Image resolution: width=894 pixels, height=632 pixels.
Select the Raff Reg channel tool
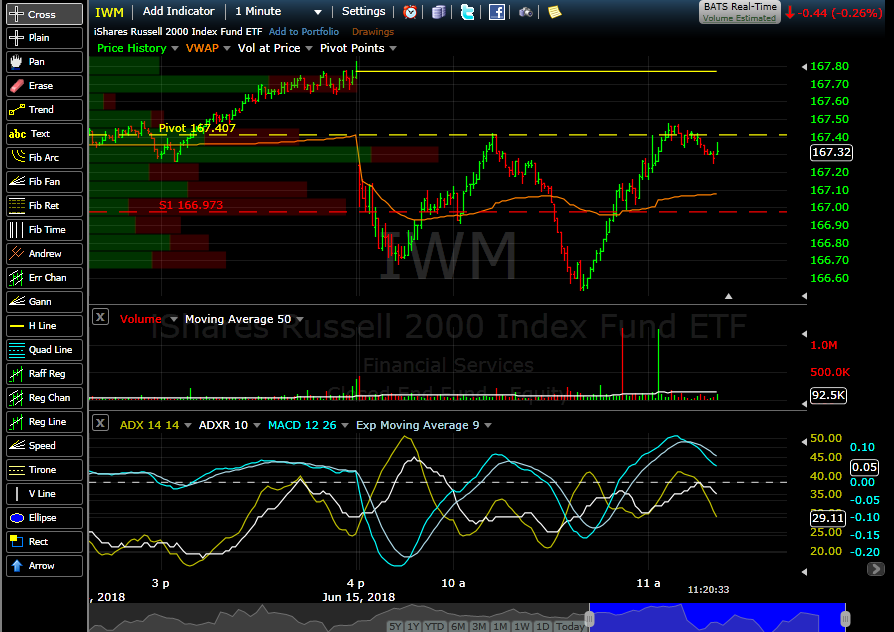tap(43, 374)
